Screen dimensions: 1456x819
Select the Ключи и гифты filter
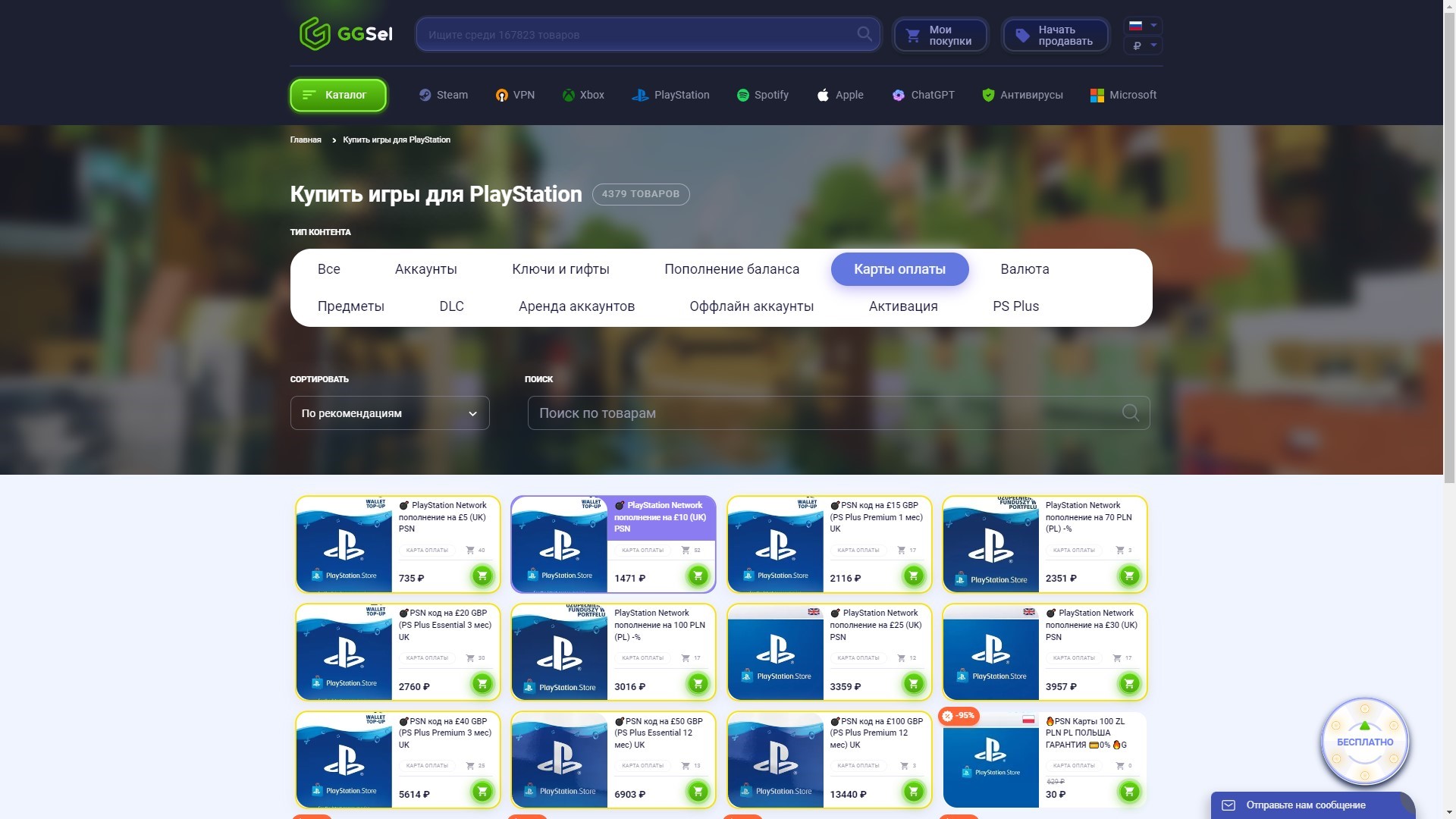pyautogui.click(x=560, y=269)
